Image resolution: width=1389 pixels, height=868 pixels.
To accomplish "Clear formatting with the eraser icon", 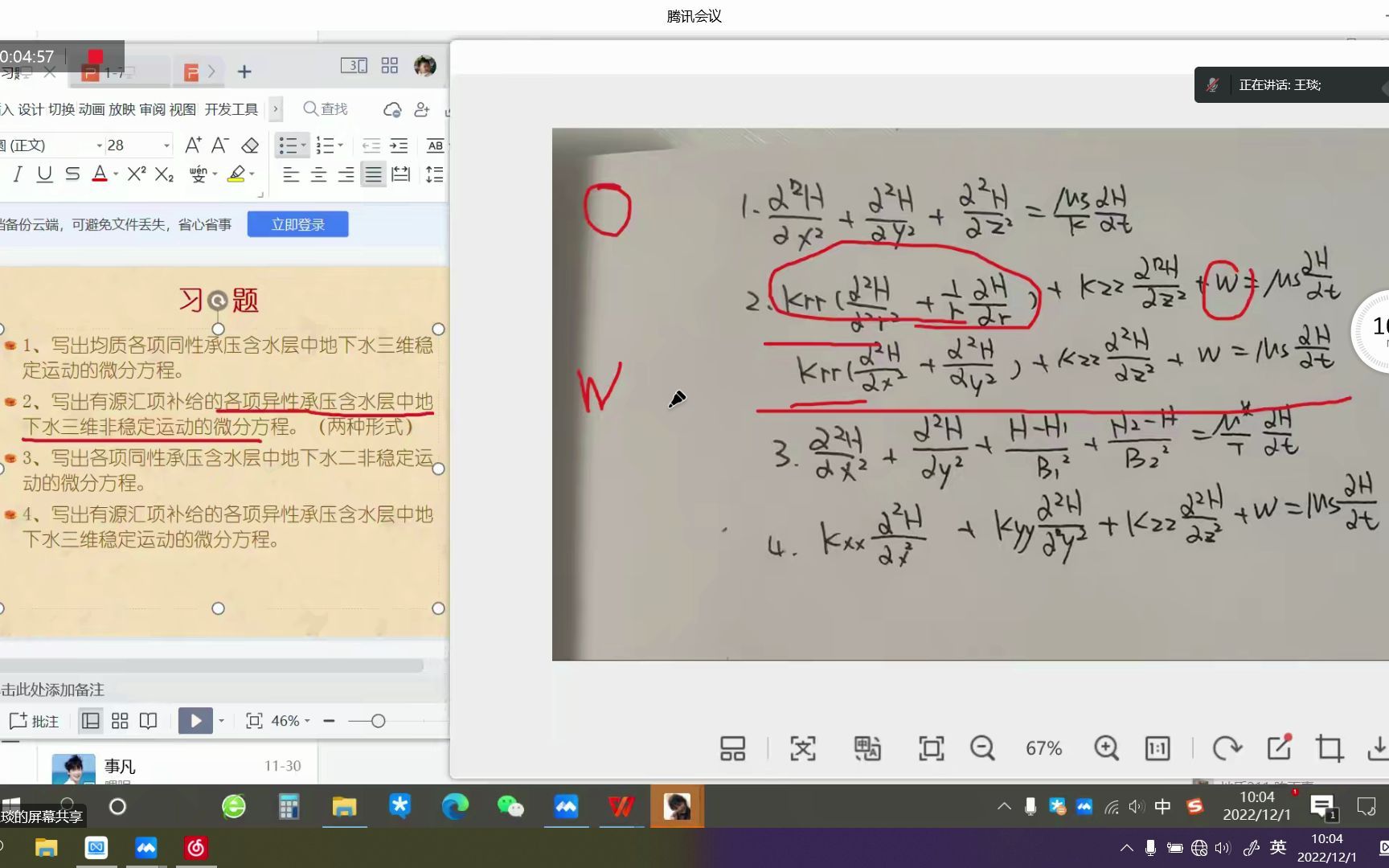I will coord(250,145).
